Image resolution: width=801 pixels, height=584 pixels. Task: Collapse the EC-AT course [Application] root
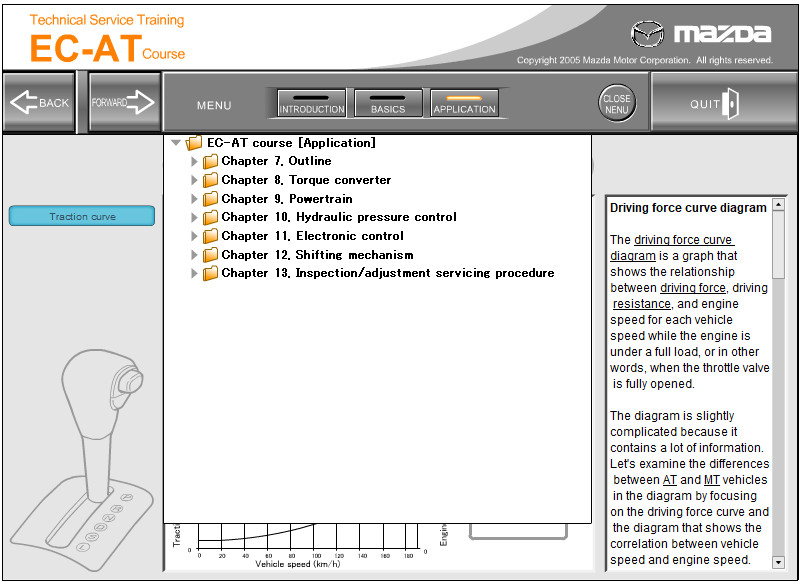pyautogui.click(x=176, y=143)
